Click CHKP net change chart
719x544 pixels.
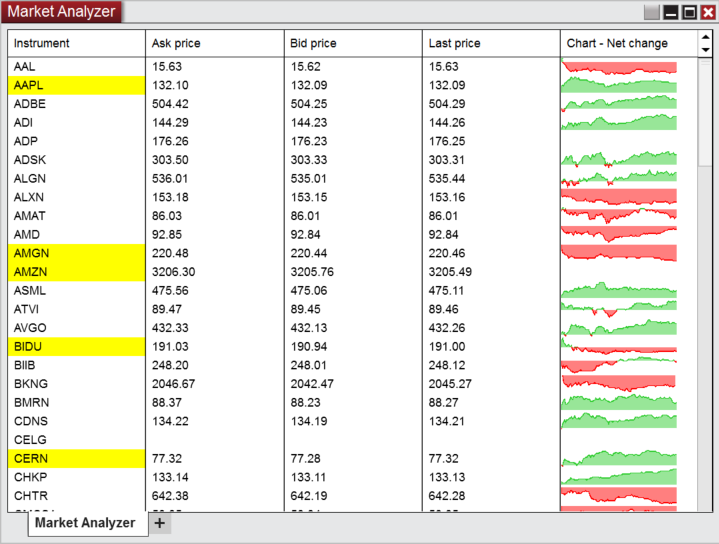[619, 477]
